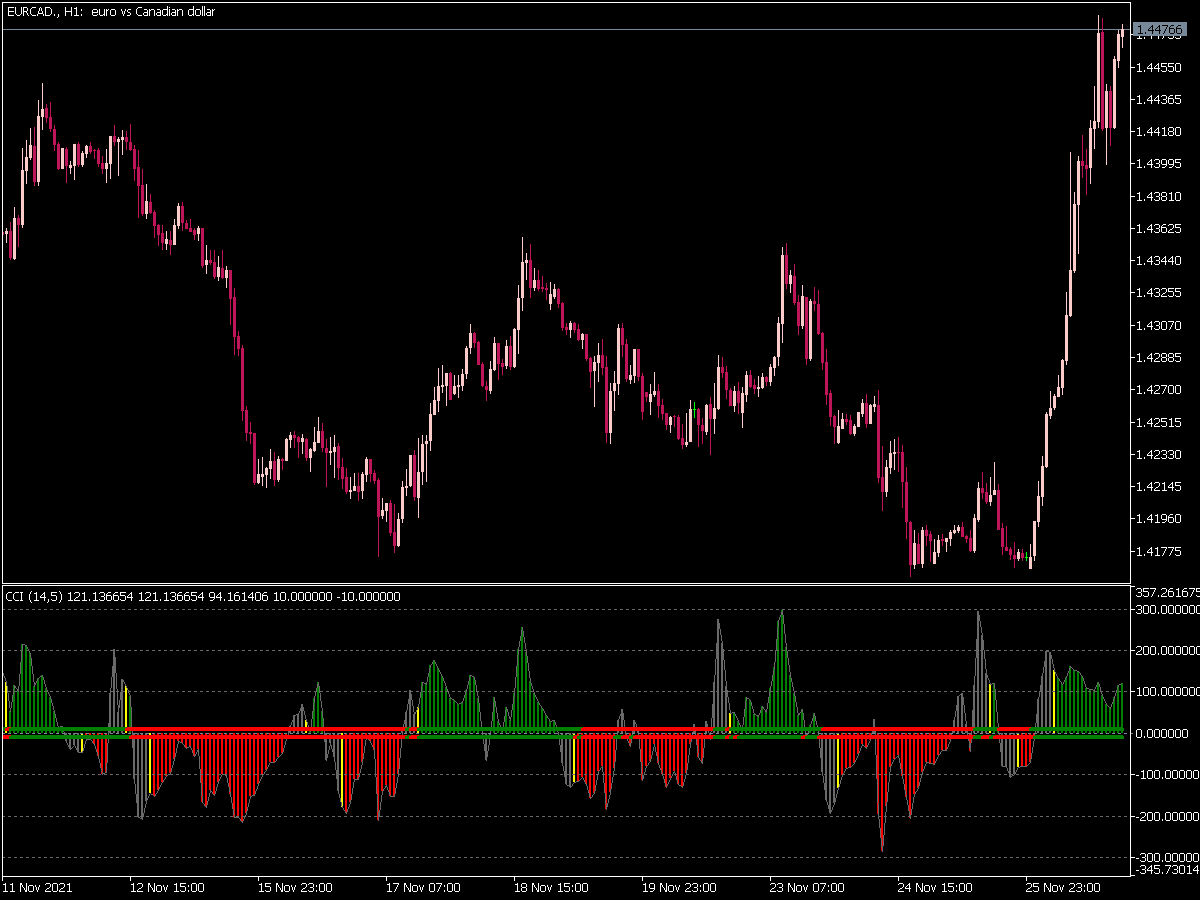Click the current price tag 1.44766

coord(1160,30)
